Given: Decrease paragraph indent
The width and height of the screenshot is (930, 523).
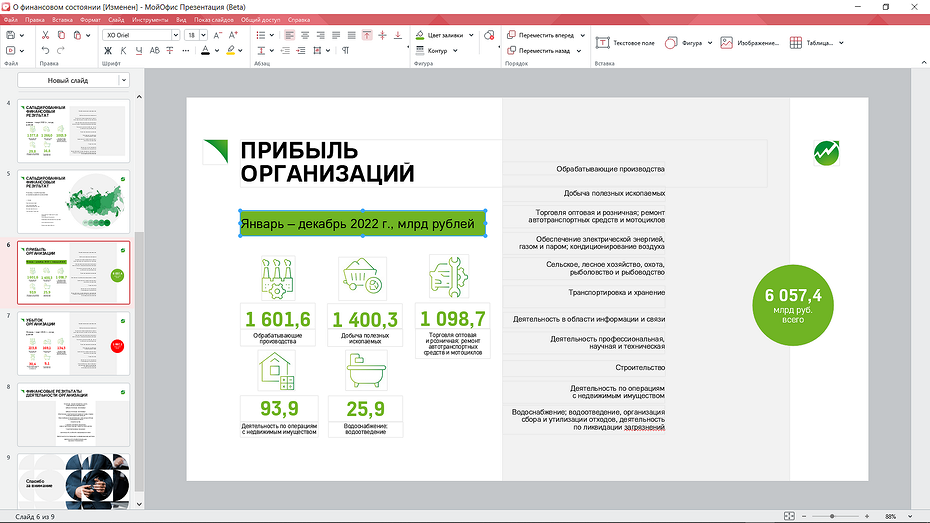Looking at the screenshot, I should (x=285, y=51).
